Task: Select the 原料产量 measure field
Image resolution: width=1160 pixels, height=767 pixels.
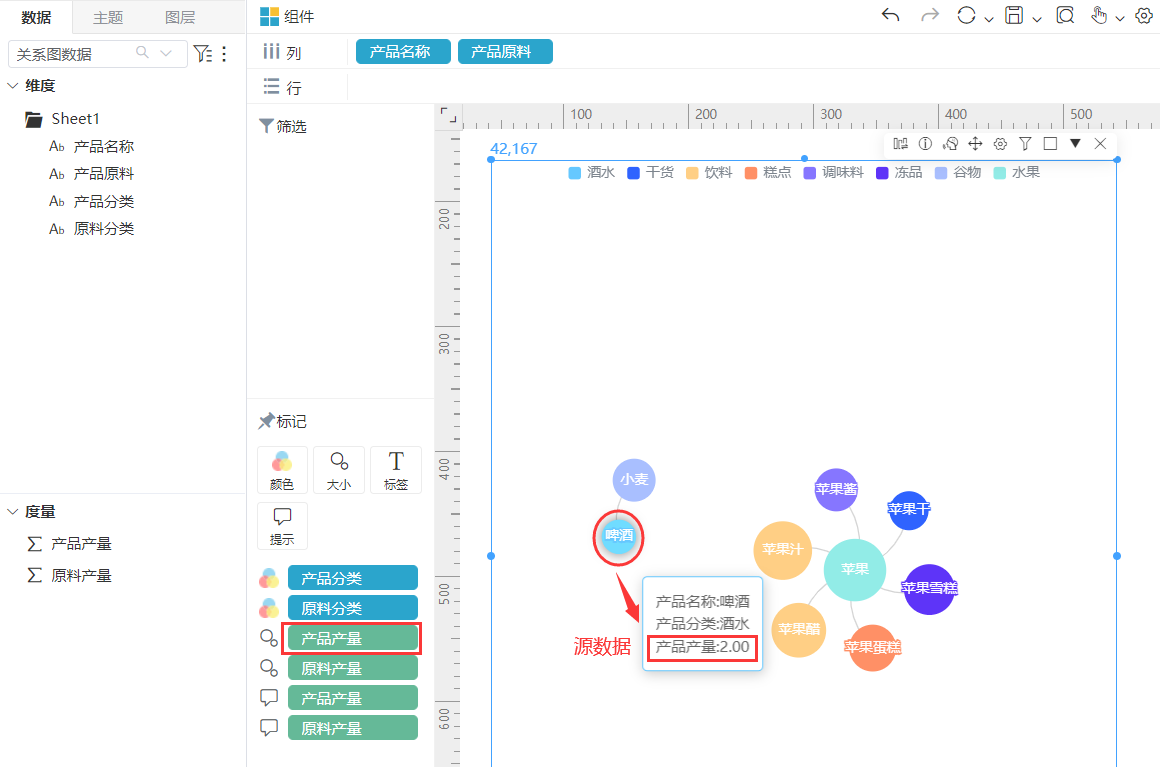Action: coord(70,575)
